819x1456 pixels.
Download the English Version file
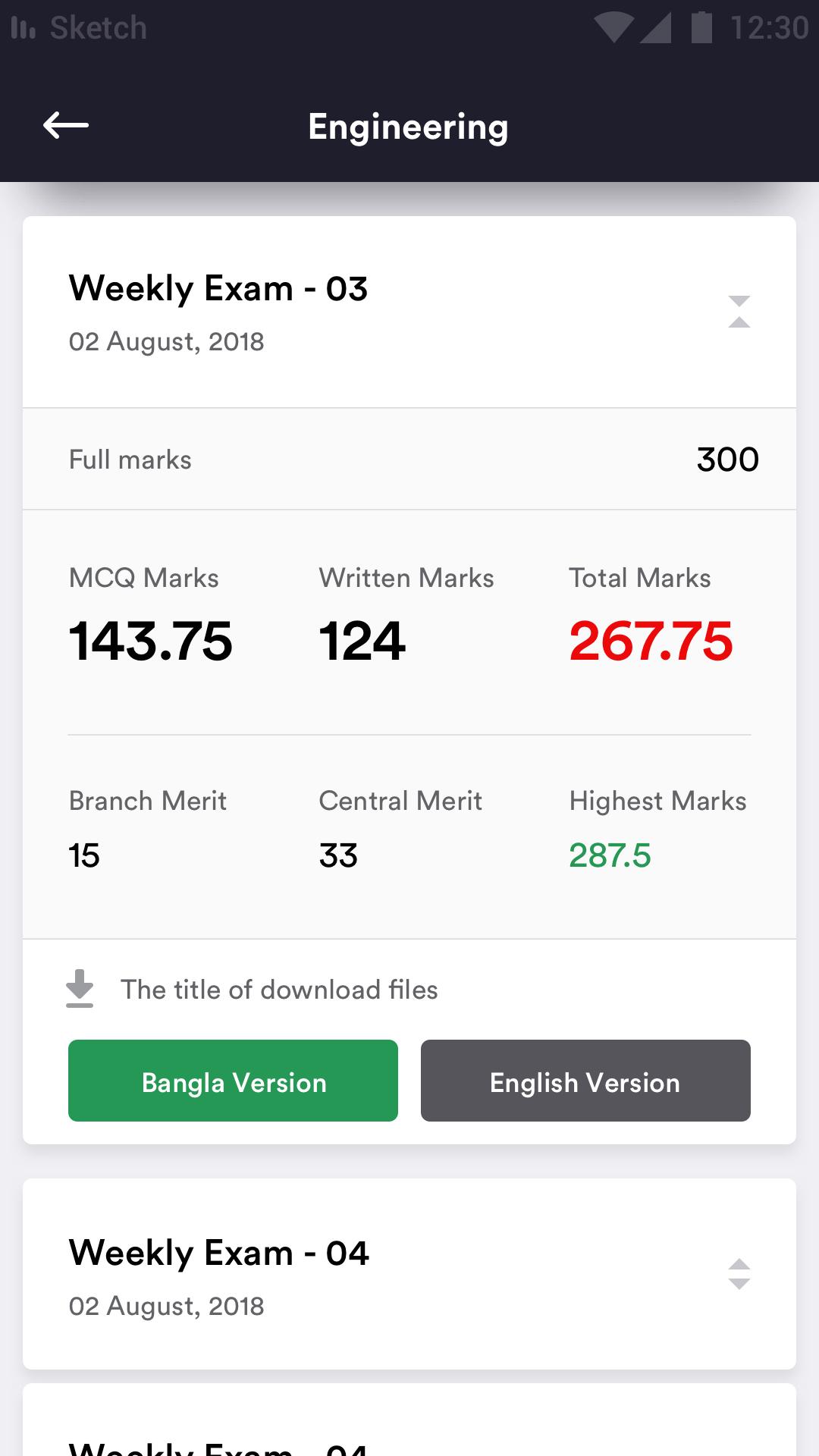585,1081
